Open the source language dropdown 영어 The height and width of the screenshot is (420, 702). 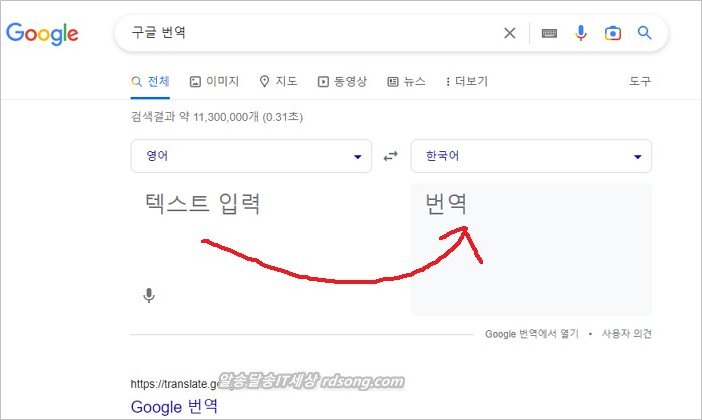click(251, 156)
